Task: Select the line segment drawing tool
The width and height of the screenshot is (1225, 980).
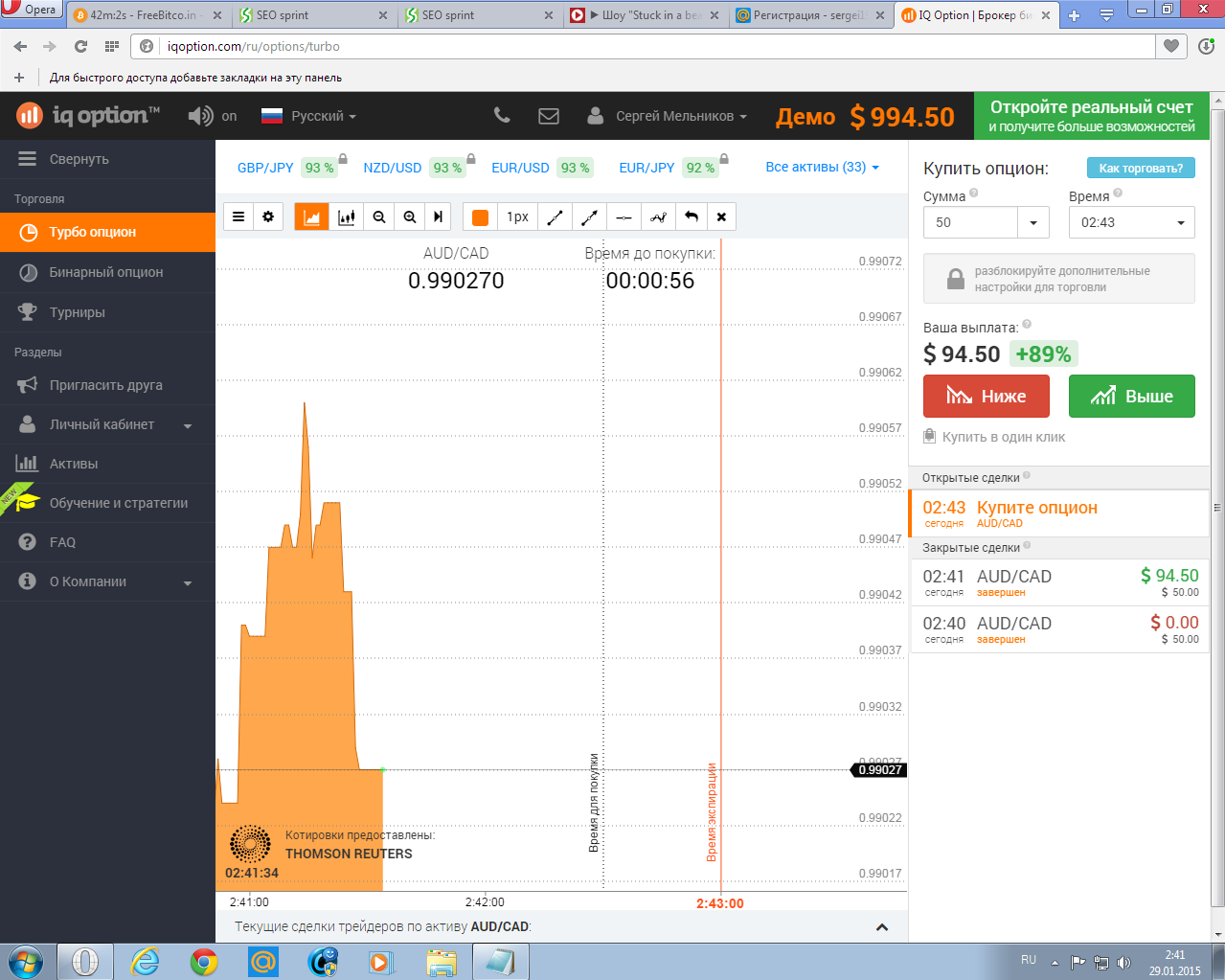Action: [555, 217]
